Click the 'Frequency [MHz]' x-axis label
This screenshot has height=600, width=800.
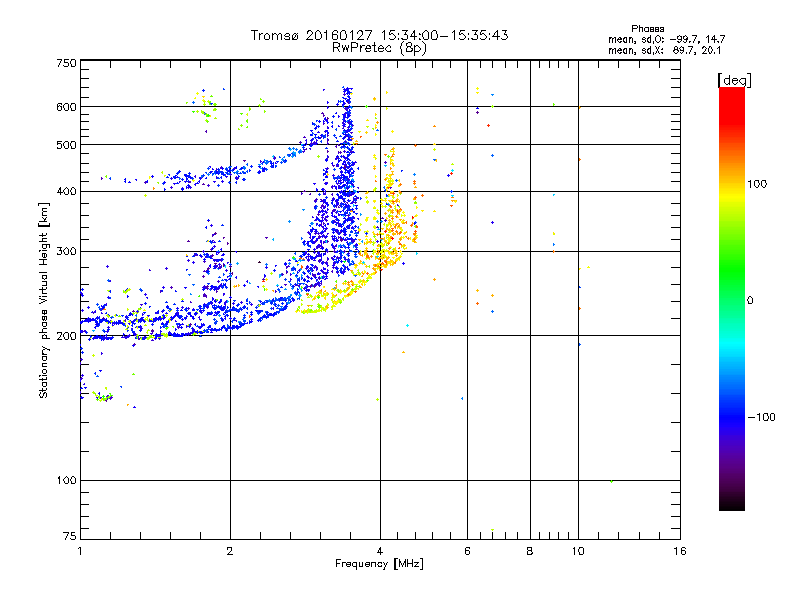tap(379, 564)
